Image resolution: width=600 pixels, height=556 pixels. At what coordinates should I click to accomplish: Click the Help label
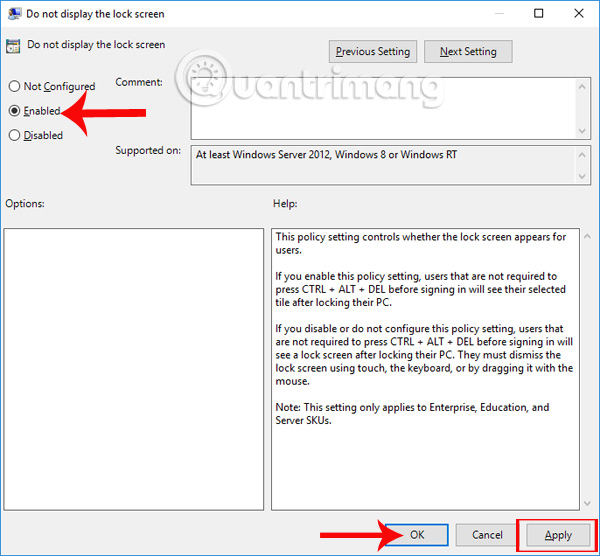[x=285, y=203]
